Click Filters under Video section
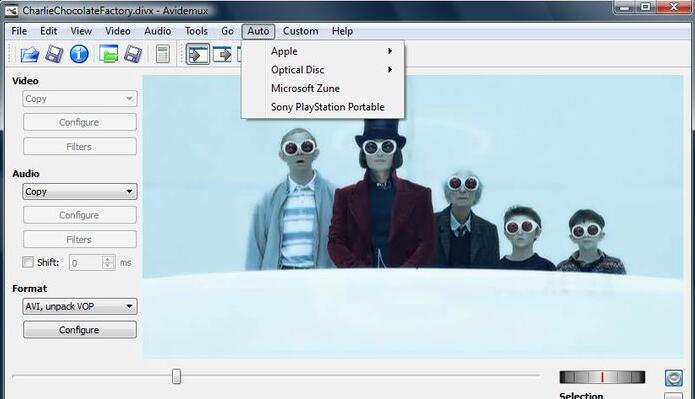 point(80,146)
